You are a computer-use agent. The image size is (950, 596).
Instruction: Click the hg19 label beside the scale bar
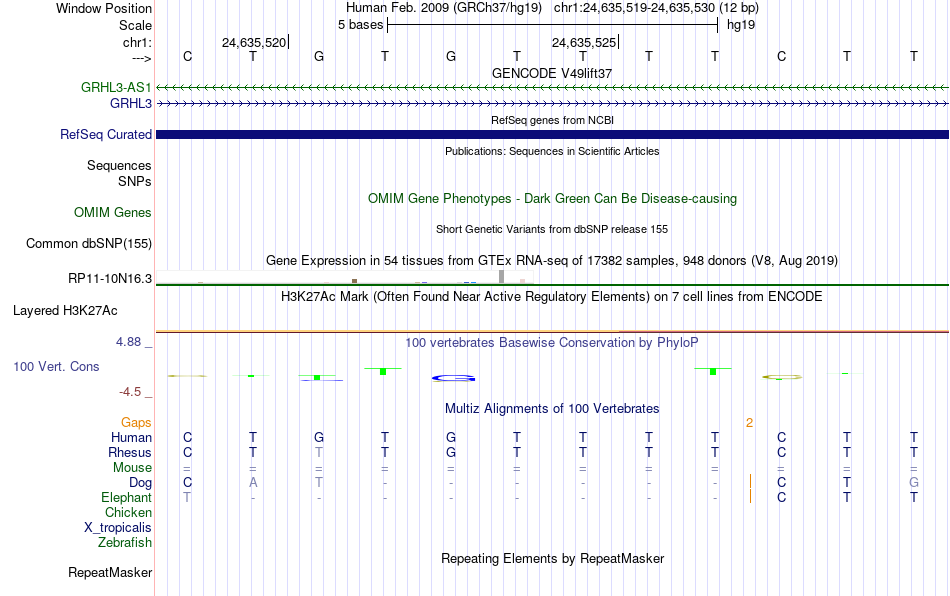[x=741, y=25]
